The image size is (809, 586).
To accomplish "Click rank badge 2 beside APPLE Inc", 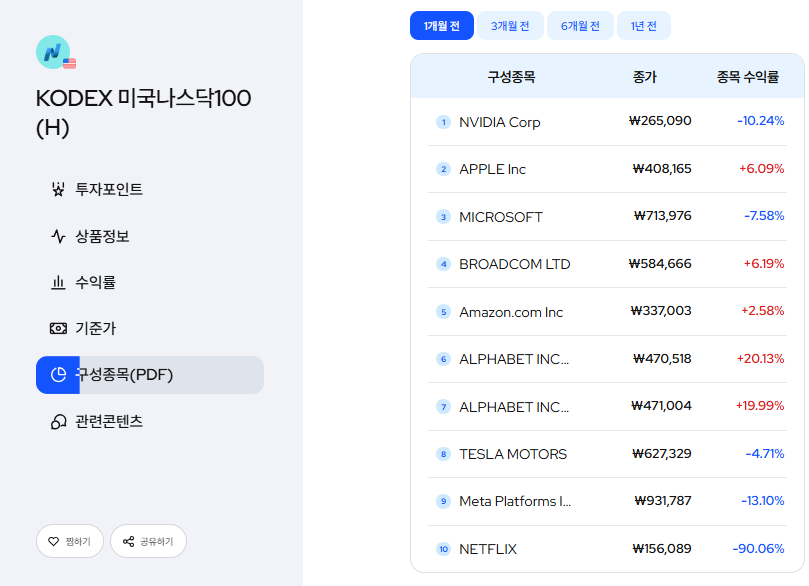I will (x=443, y=169).
